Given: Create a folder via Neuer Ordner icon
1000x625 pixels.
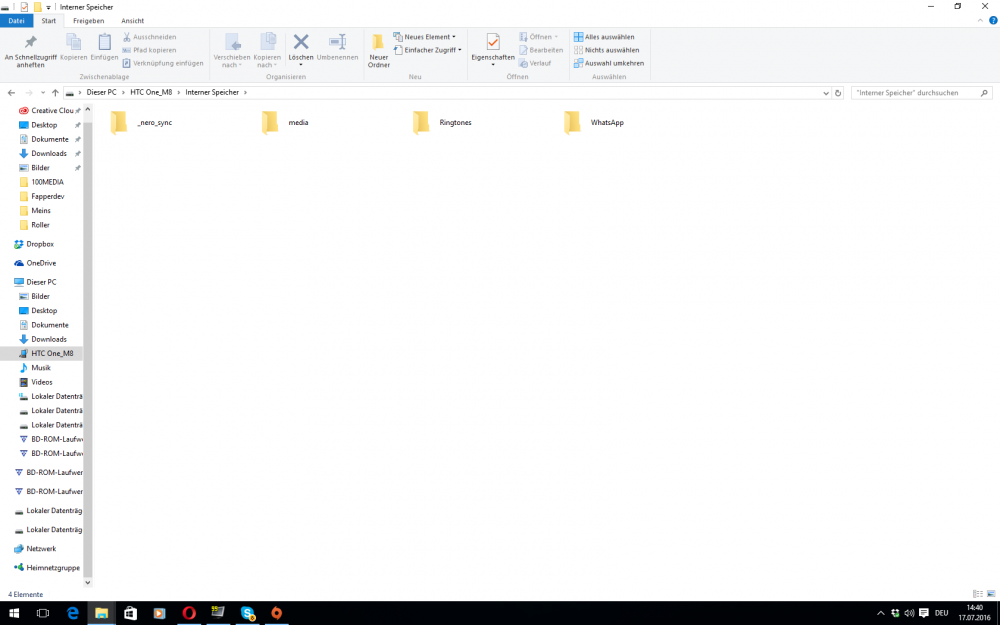Looking at the screenshot, I should coord(378,47).
